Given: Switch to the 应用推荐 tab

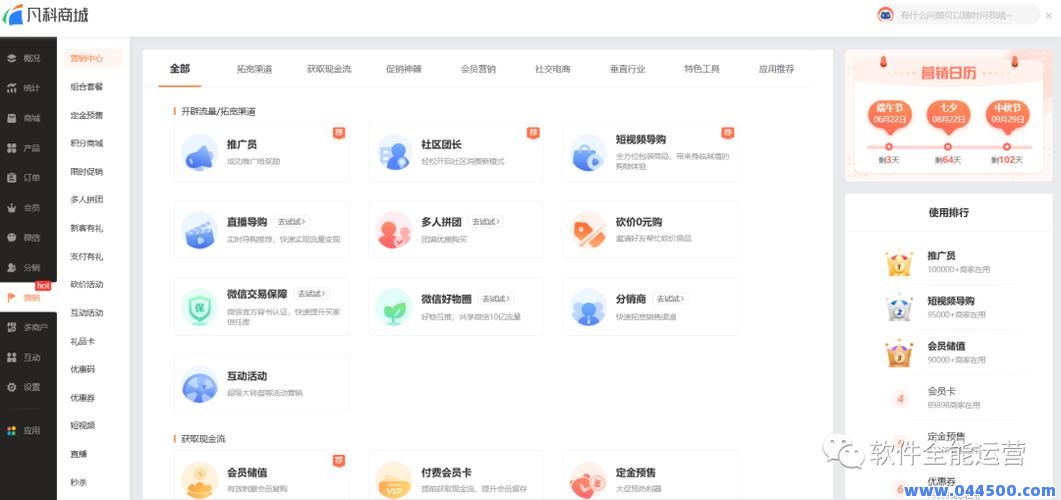Looking at the screenshot, I should point(776,69).
